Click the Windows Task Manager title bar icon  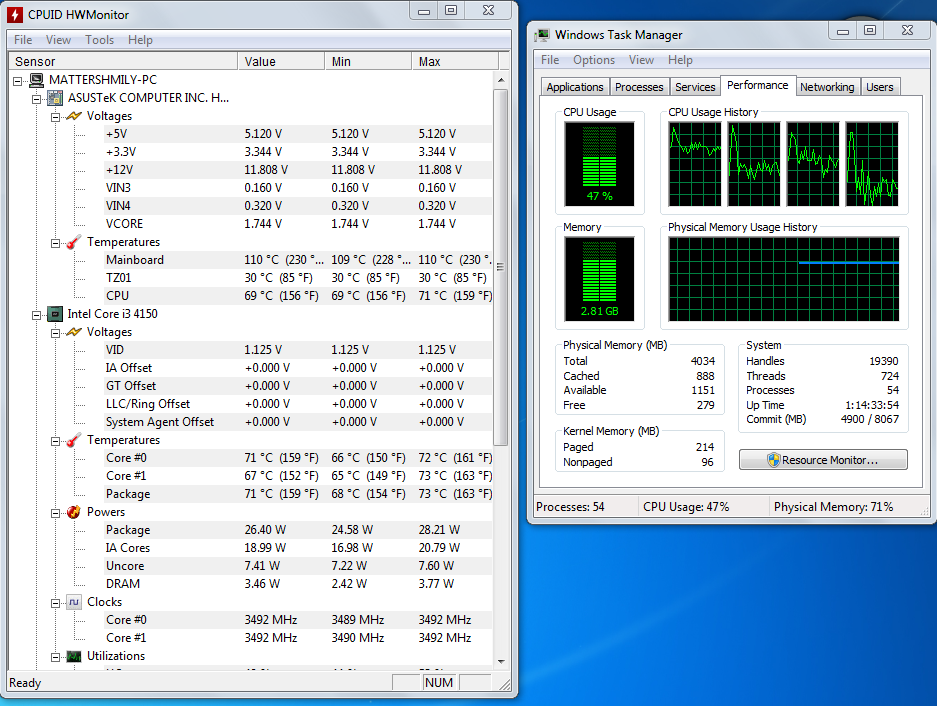click(x=542, y=35)
